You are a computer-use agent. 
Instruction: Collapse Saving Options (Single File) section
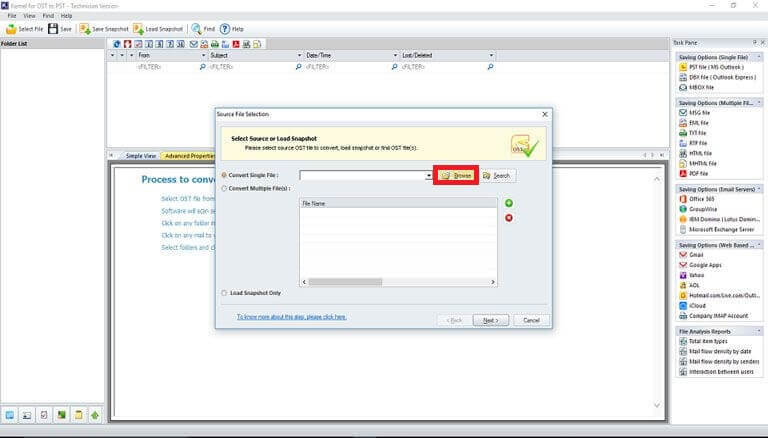pos(759,57)
